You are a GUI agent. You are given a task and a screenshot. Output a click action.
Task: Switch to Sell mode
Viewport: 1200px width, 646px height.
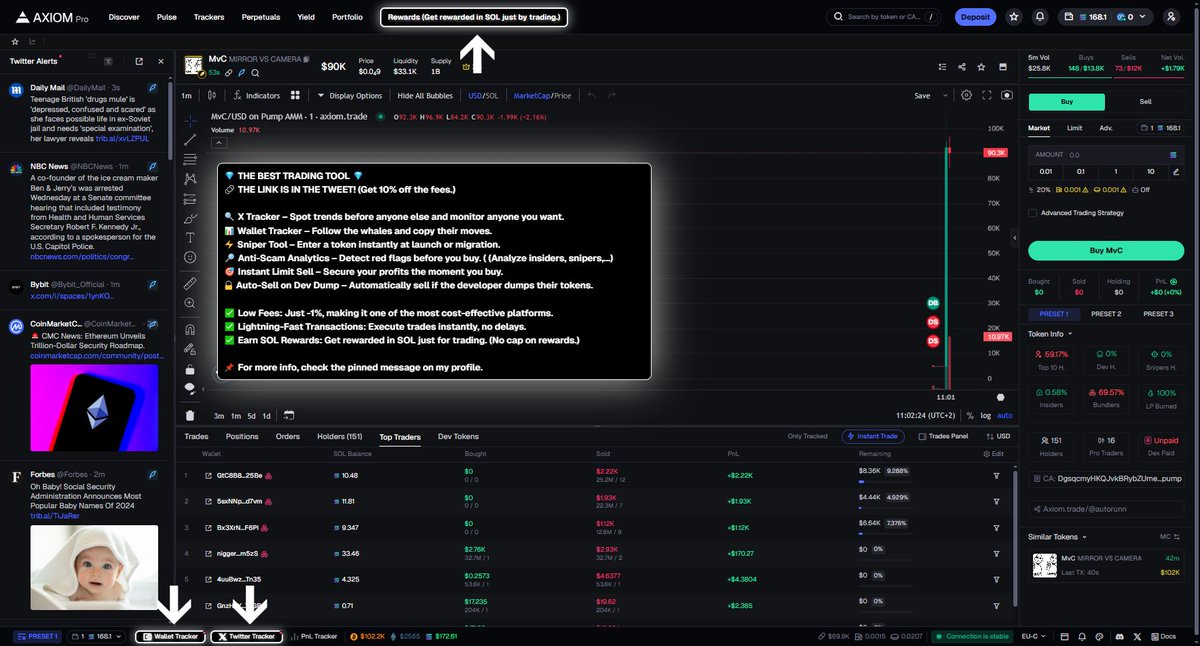click(1145, 102)
